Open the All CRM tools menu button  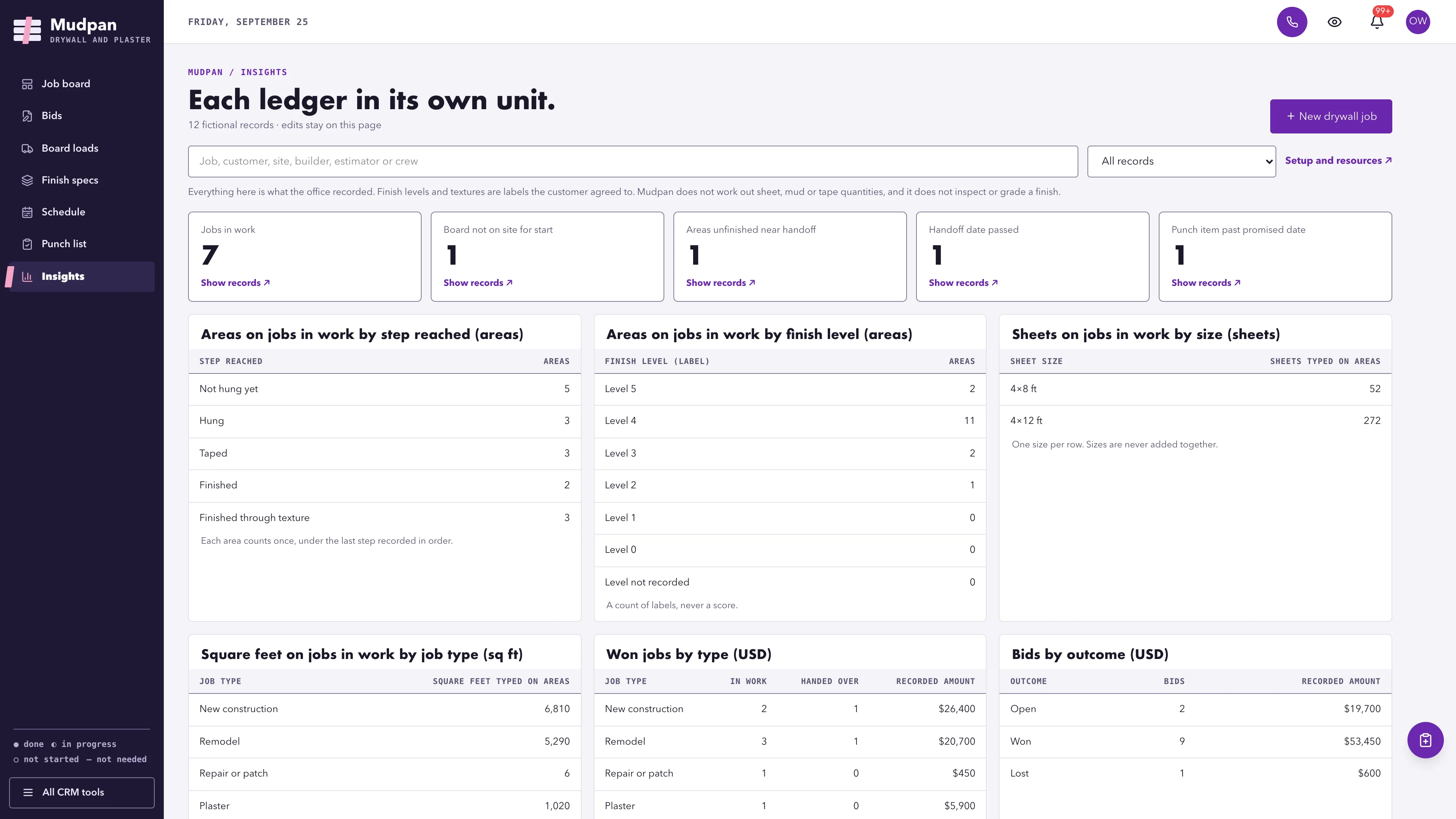click(x=82, y=792)
